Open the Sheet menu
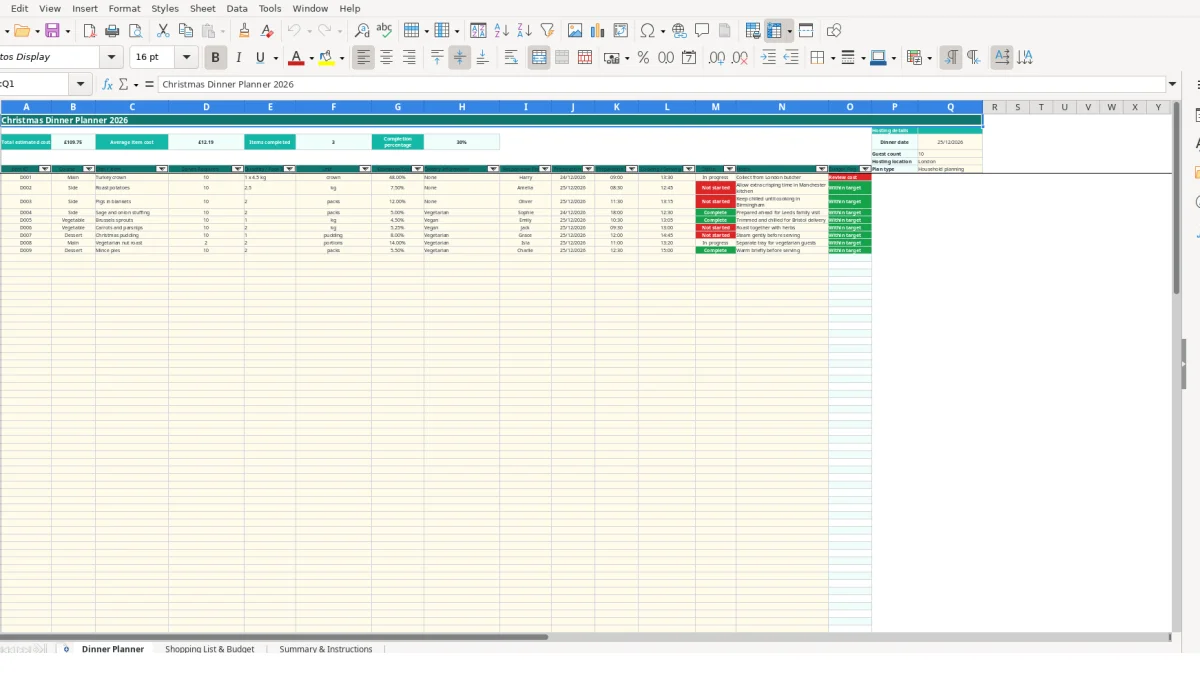1200x675 pixels. pyautogui.click(x=203, y=8)
